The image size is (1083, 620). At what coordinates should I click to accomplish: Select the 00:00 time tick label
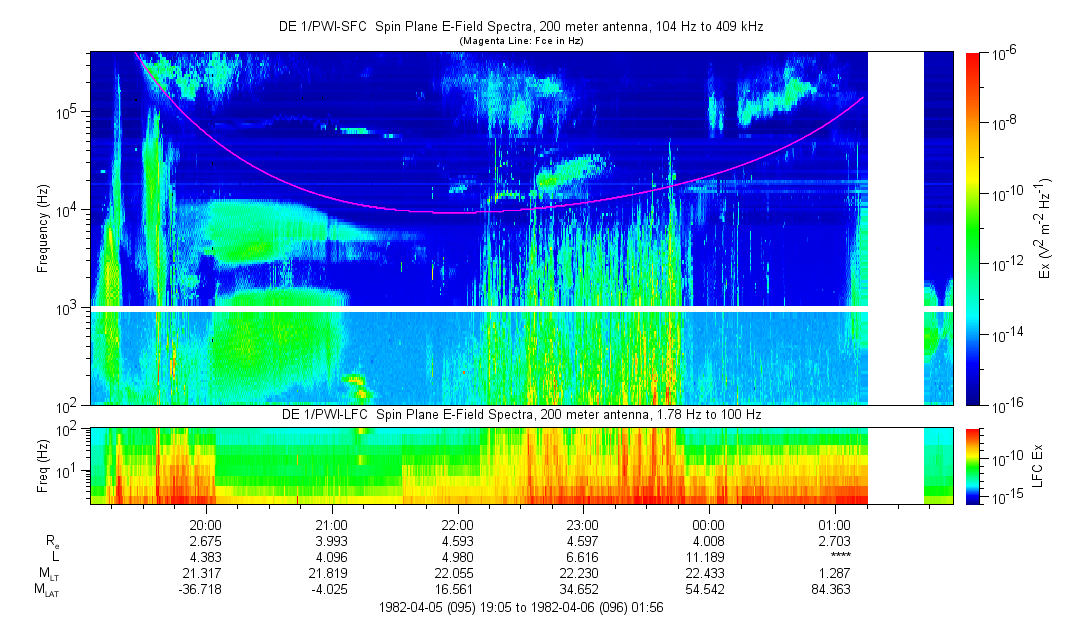708,524
